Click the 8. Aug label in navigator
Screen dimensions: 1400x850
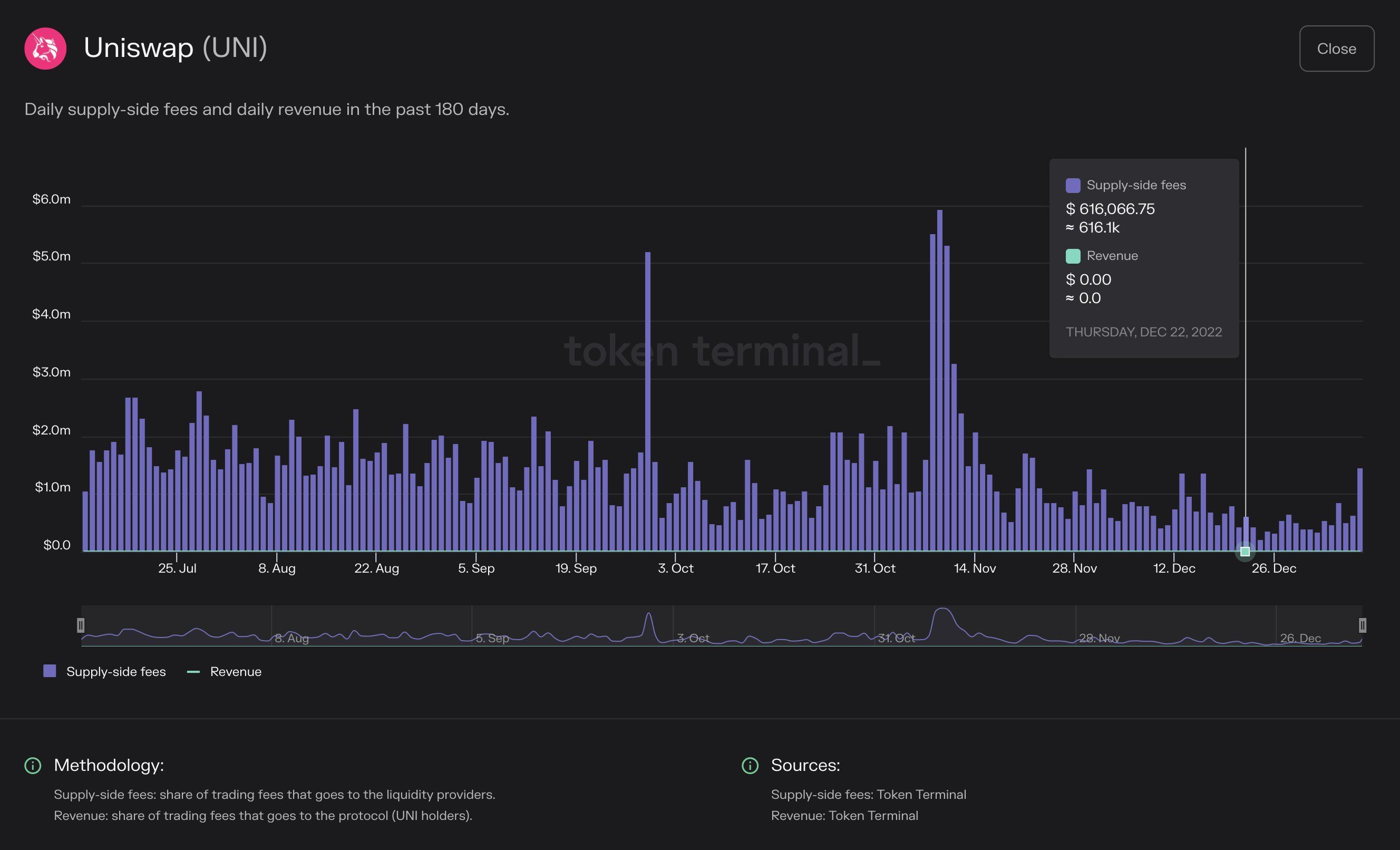tap(291, 638)
